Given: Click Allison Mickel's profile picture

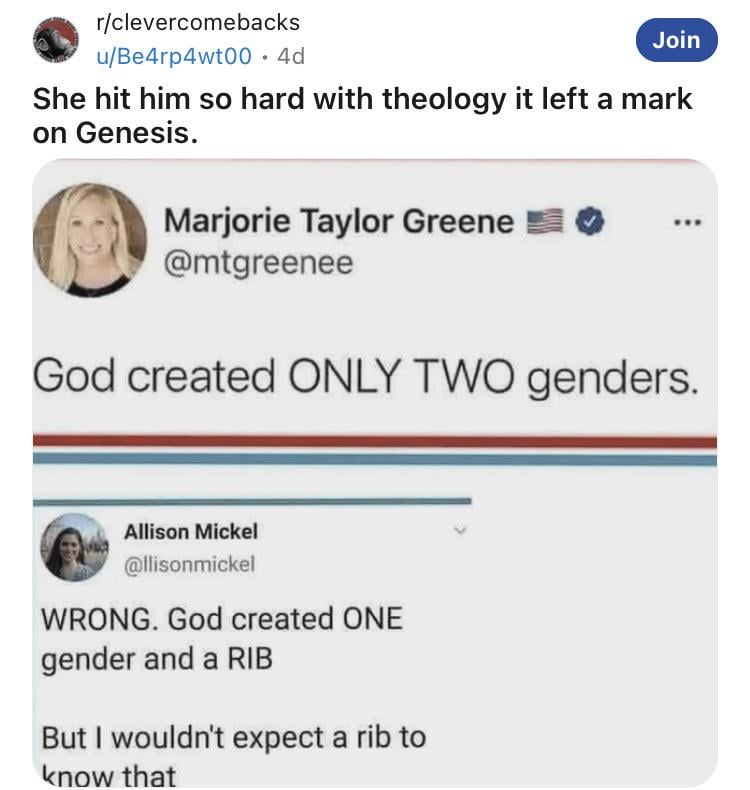Looking at the screenshot, I should [x=74, y=547].
